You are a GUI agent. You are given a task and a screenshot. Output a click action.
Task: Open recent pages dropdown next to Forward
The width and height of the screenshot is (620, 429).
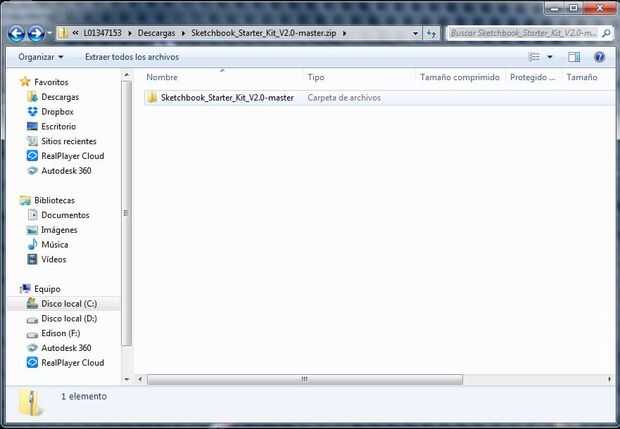pyautogui.click(x=49, y=34)
